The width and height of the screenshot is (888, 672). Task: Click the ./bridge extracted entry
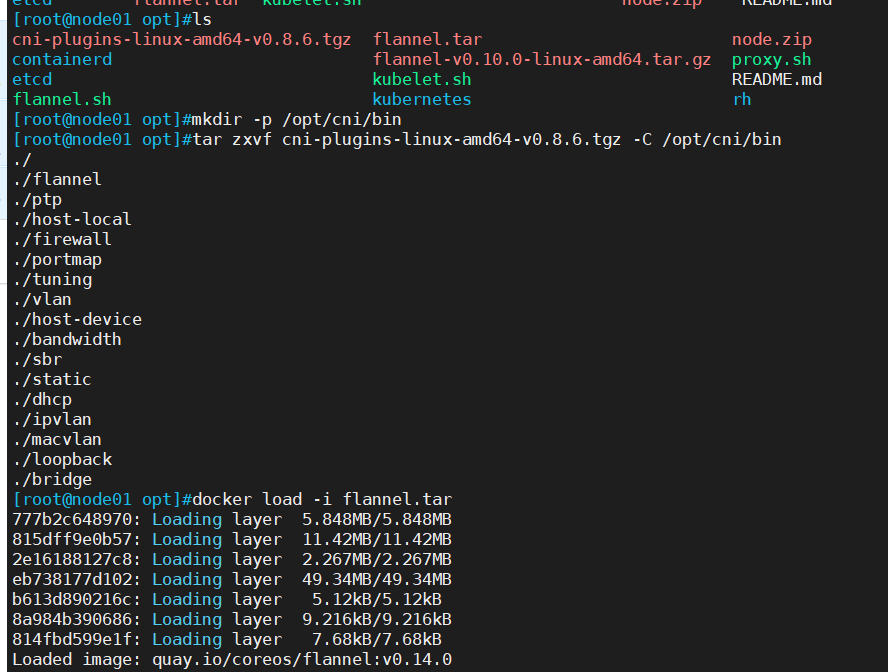click(52, 480)
